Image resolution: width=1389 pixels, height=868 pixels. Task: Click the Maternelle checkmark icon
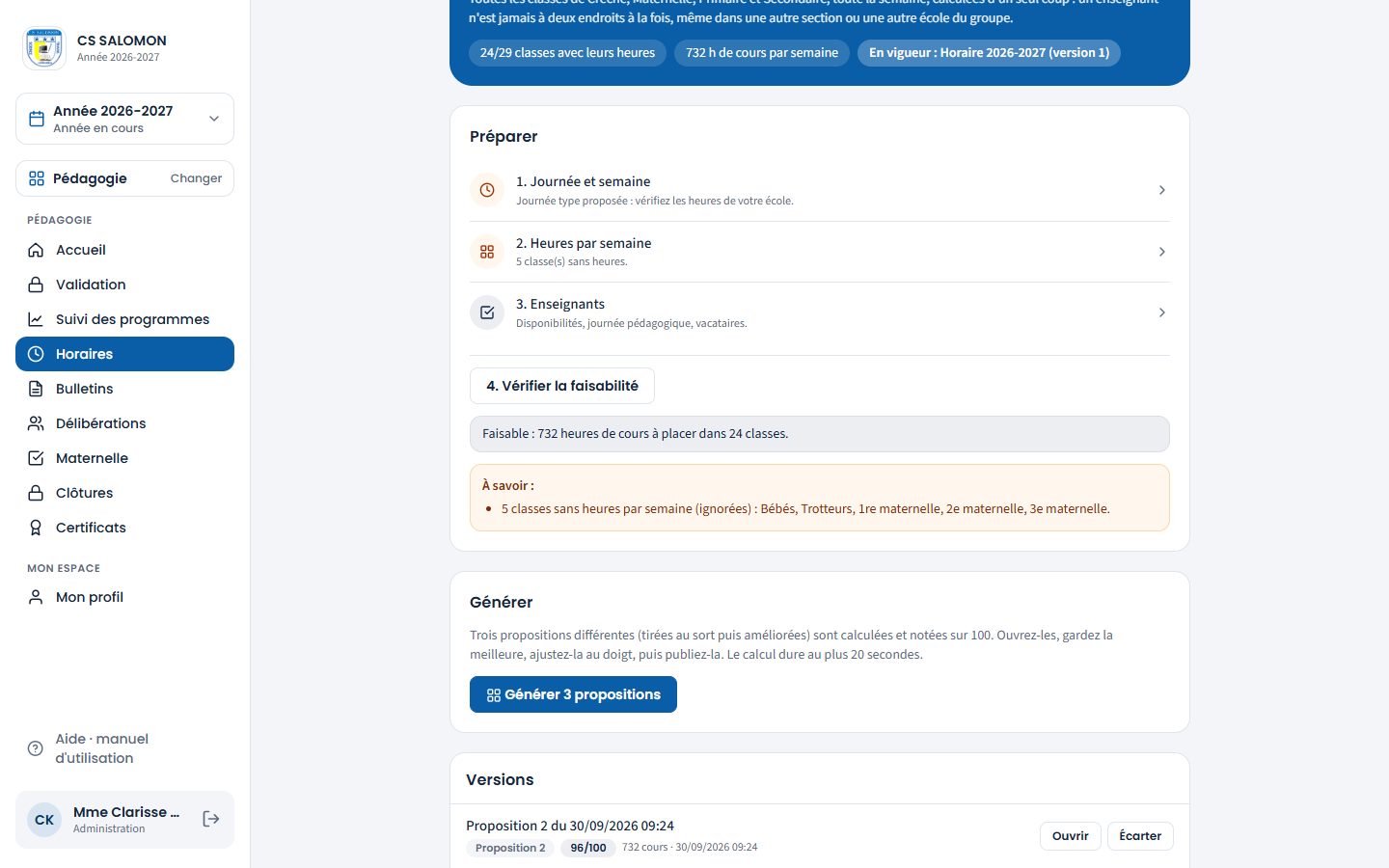[x=36, y=458]
